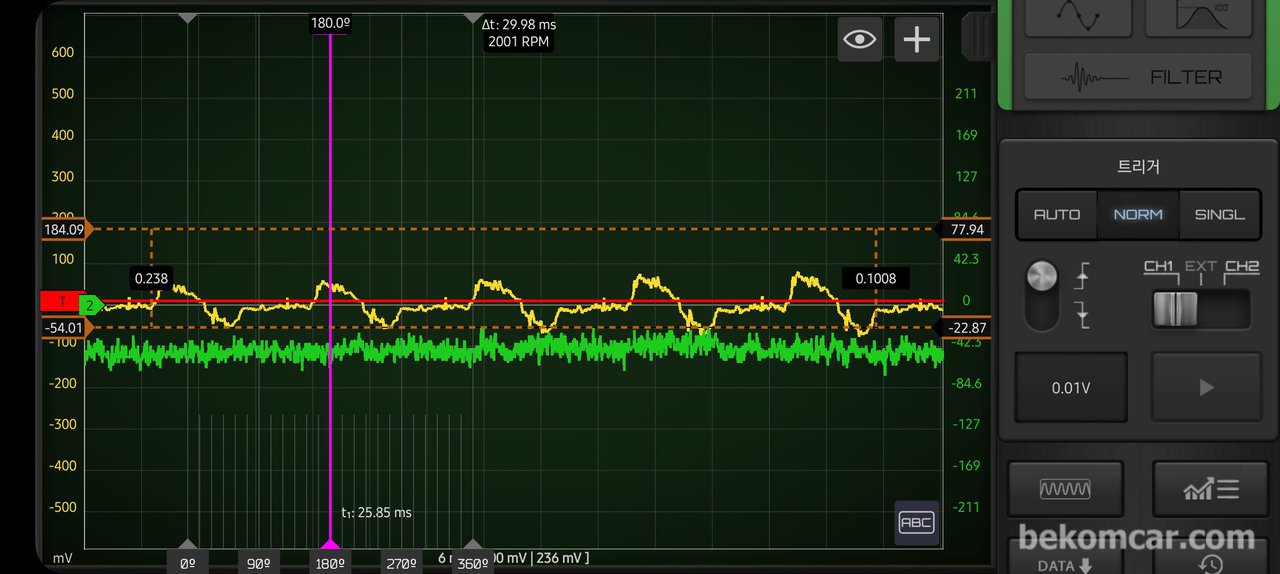Screen dimensions: 1280x574
Task: Tap the 2001 RPM readout
Action: (519, 42)
